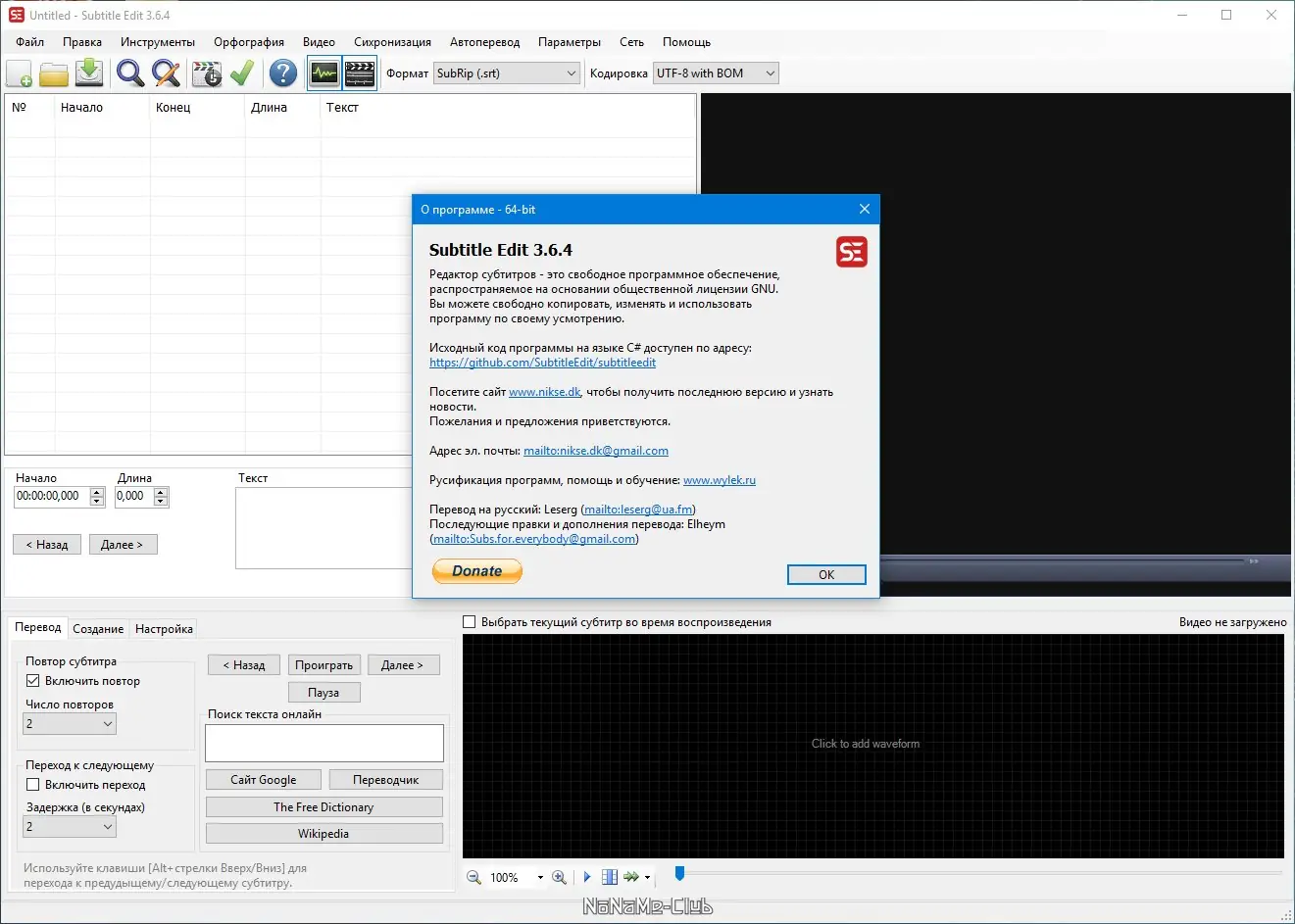Click the Subs.for.everybody@gmail.com link
1295x924 pixels.
[x=534, y=539]
